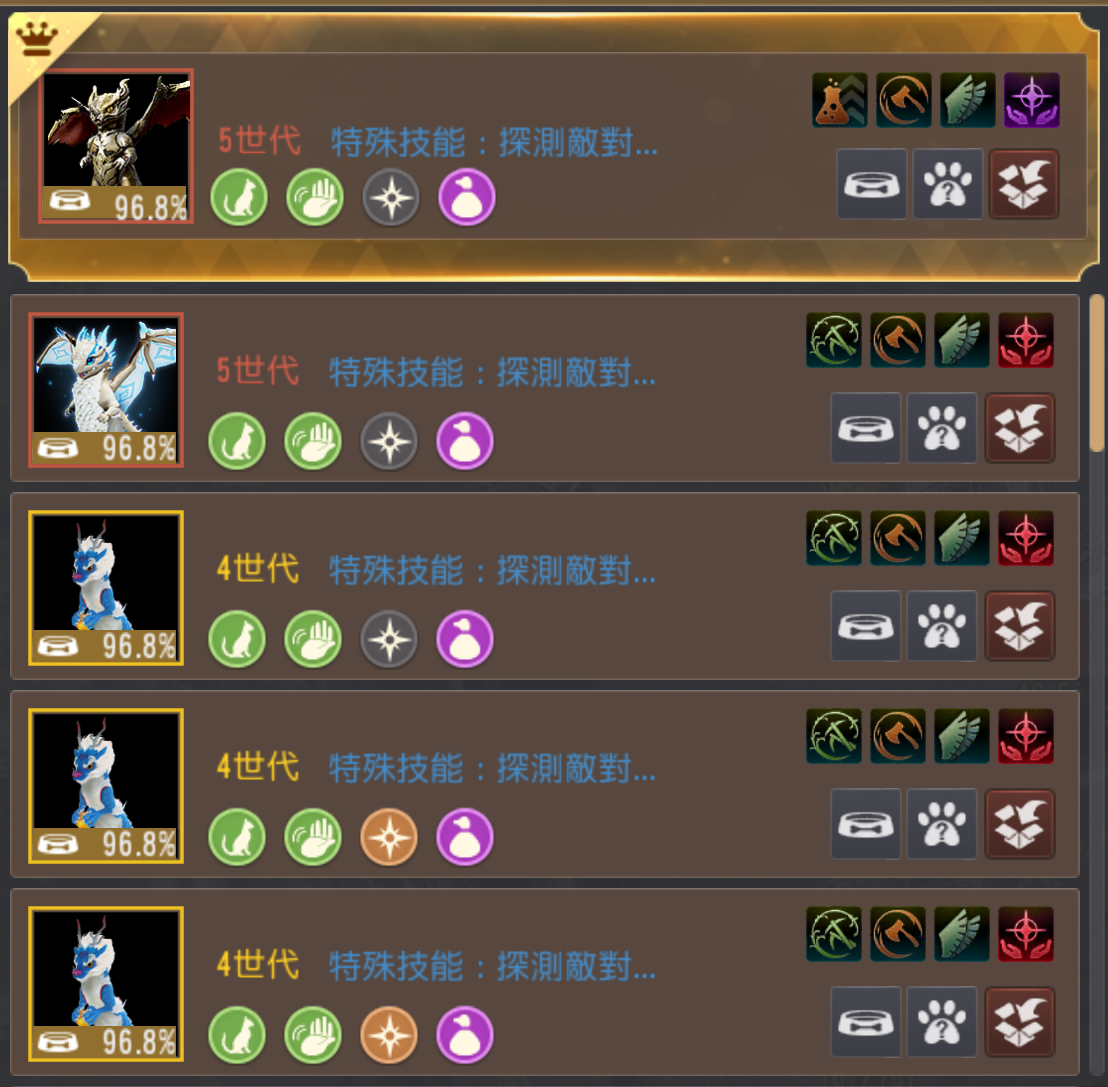Screen dimensions: 1108x1087
Task: Click the pet list vertical scrollbar handle
Action: click(x=1097, y=372)
